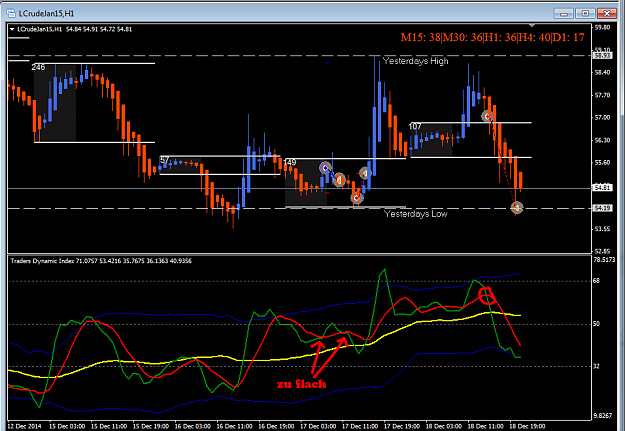This screenshot has width=625, height=431.
Task: Select the yellow trade marker joined to the blue marker by a dashed line
Action: click(x=339, y=180)
